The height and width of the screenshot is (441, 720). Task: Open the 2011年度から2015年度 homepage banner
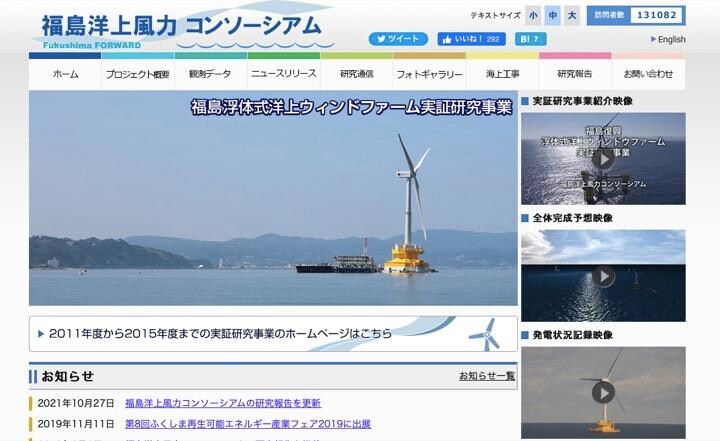point(273,334)
